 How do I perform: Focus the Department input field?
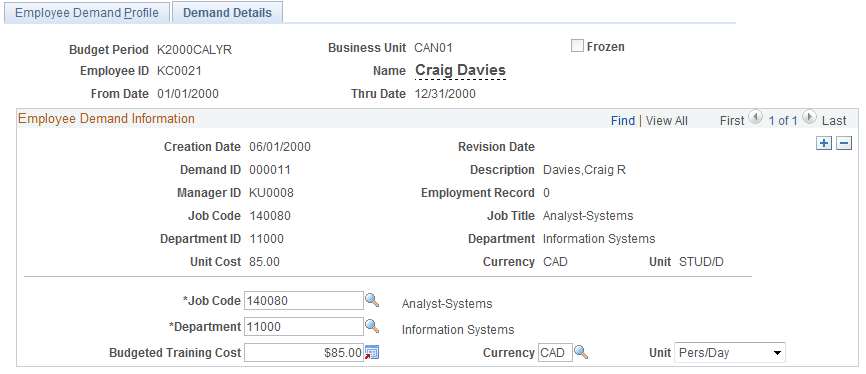304,326
